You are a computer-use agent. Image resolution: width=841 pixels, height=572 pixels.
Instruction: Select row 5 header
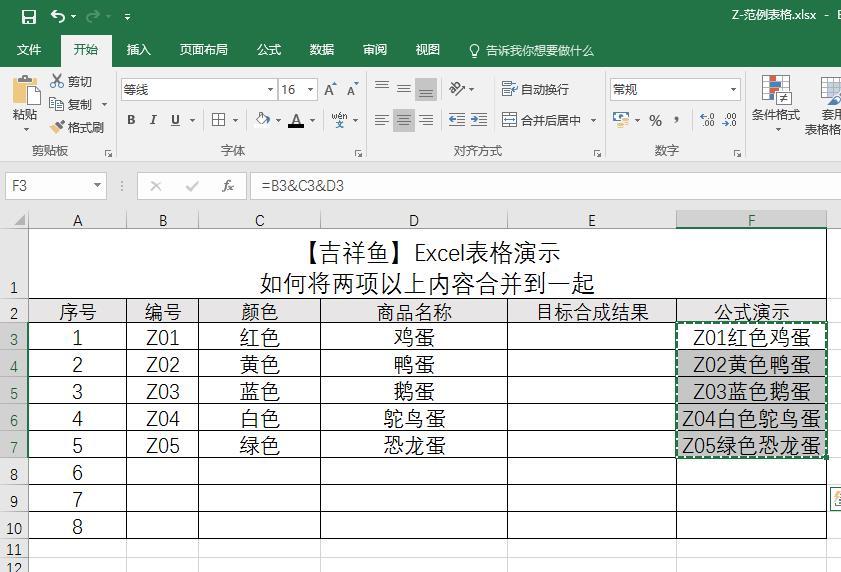pyautogui.click(x=14, y=393)
